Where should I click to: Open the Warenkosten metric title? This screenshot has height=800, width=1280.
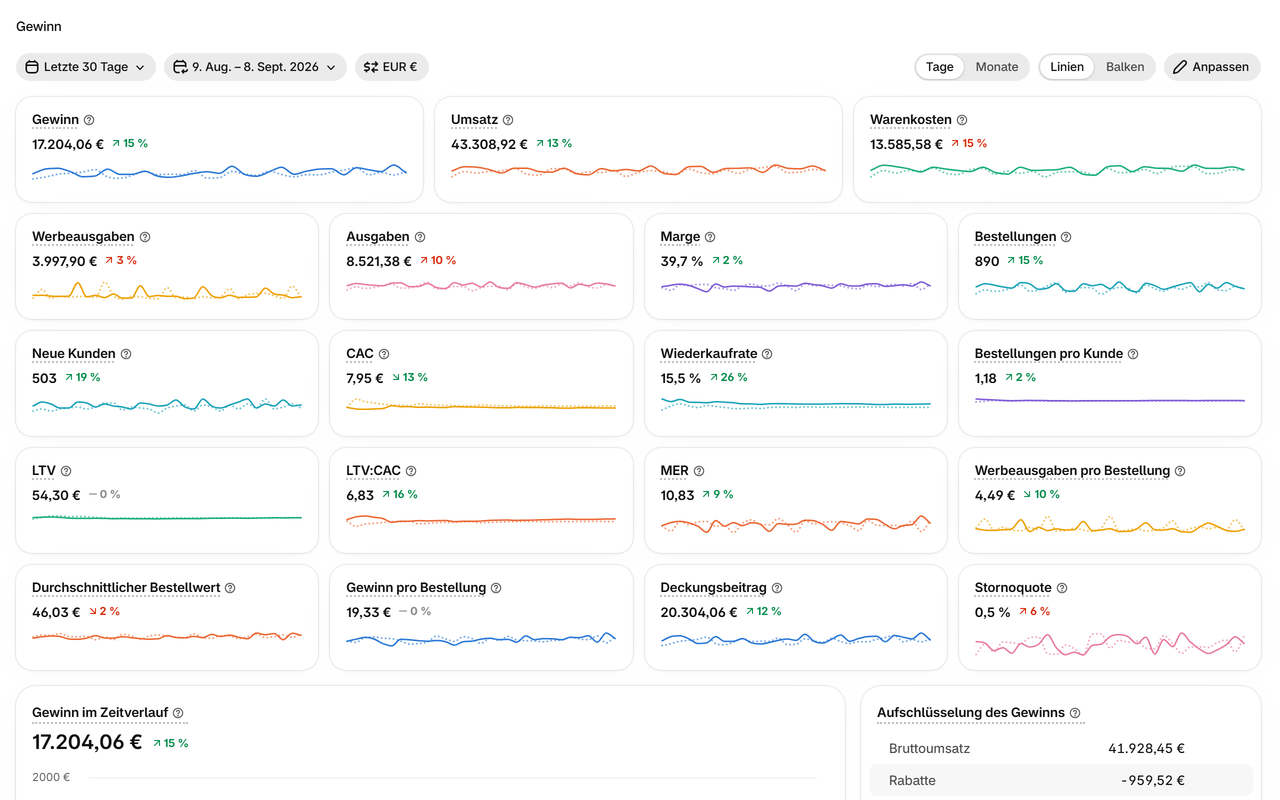(911, 120)
